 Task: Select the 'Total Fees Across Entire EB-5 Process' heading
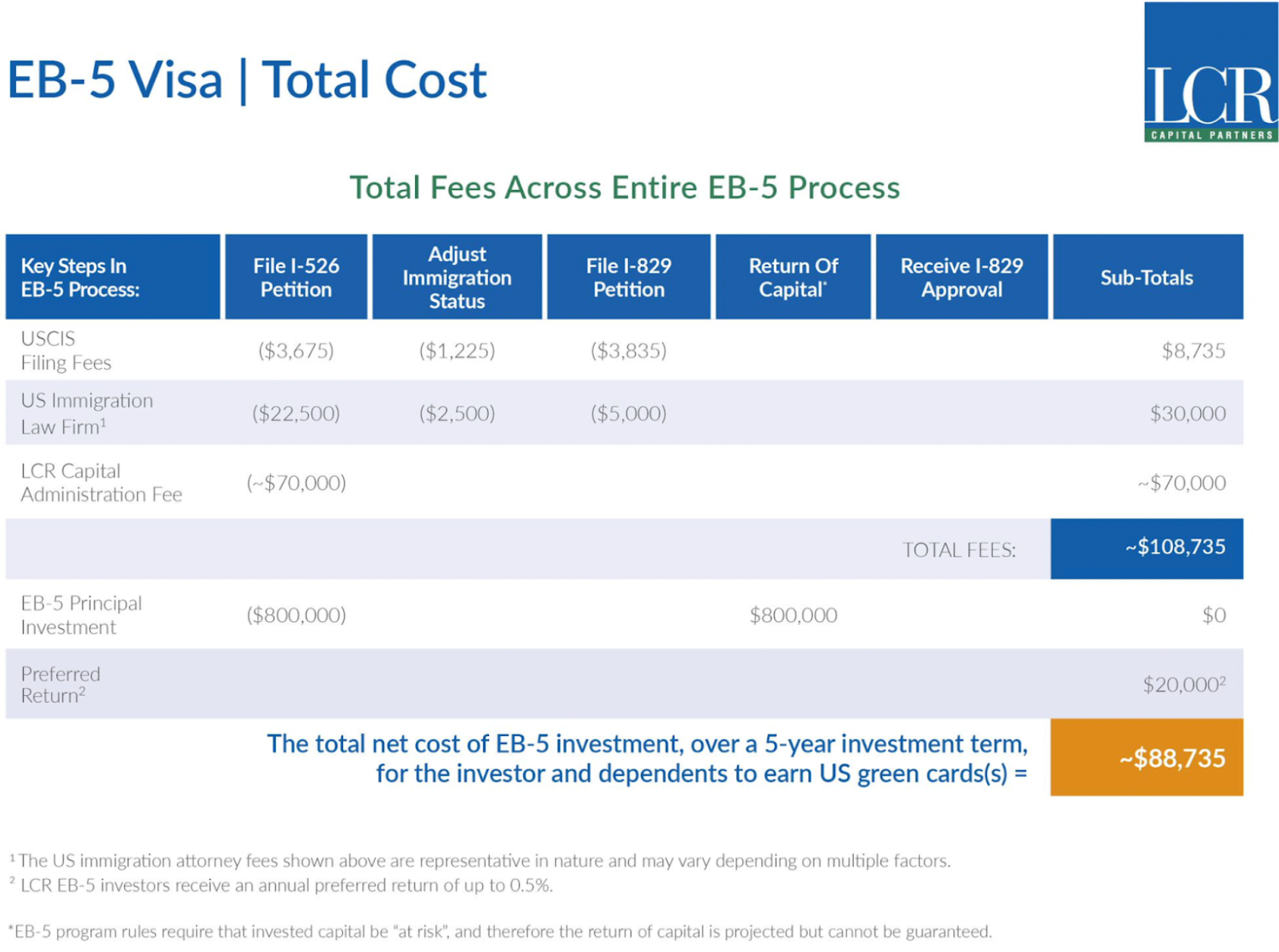point(624,188)
